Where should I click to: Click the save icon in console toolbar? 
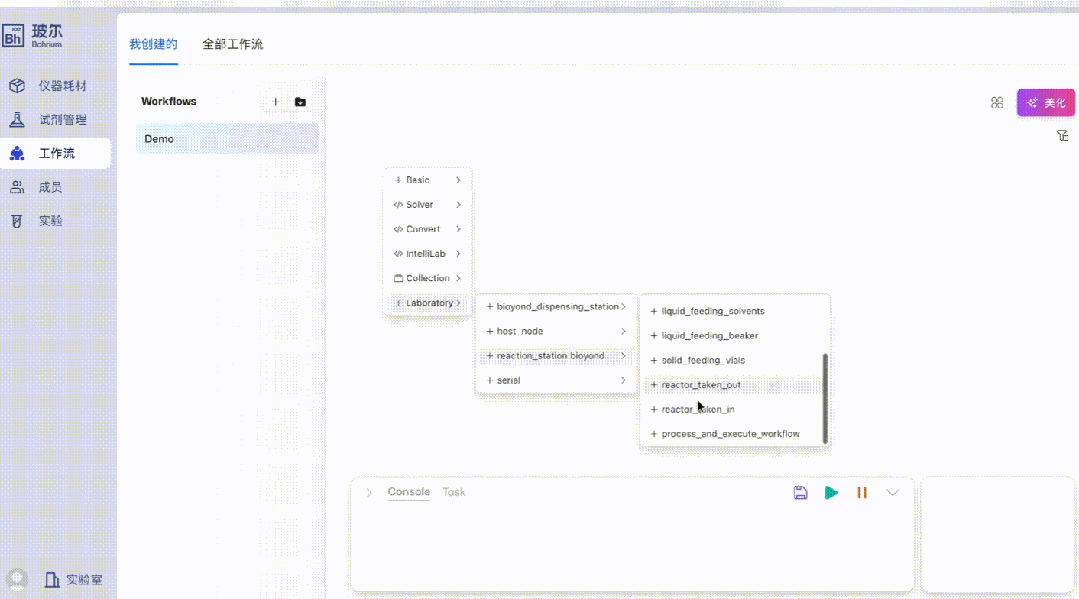tap(800, 493)
